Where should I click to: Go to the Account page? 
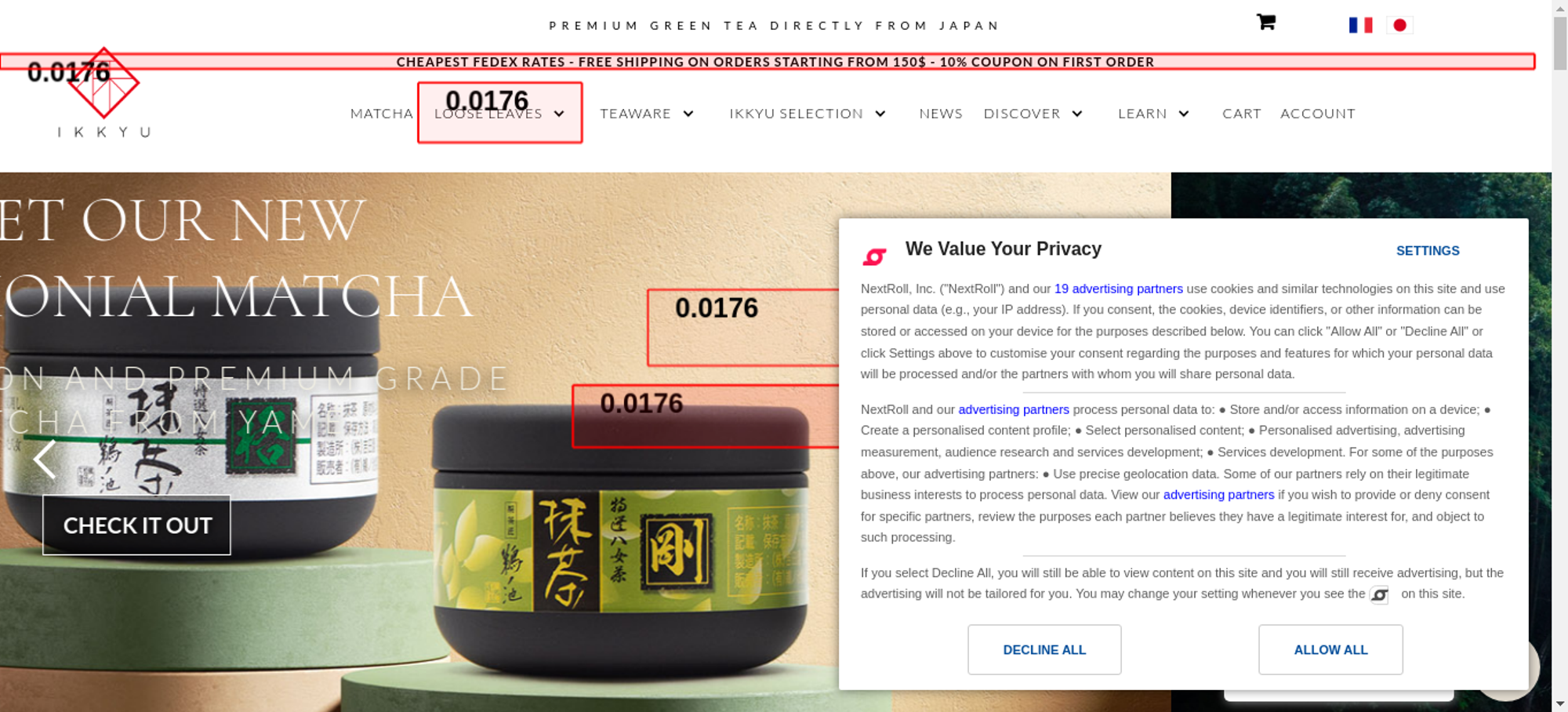coord(1317,114)
